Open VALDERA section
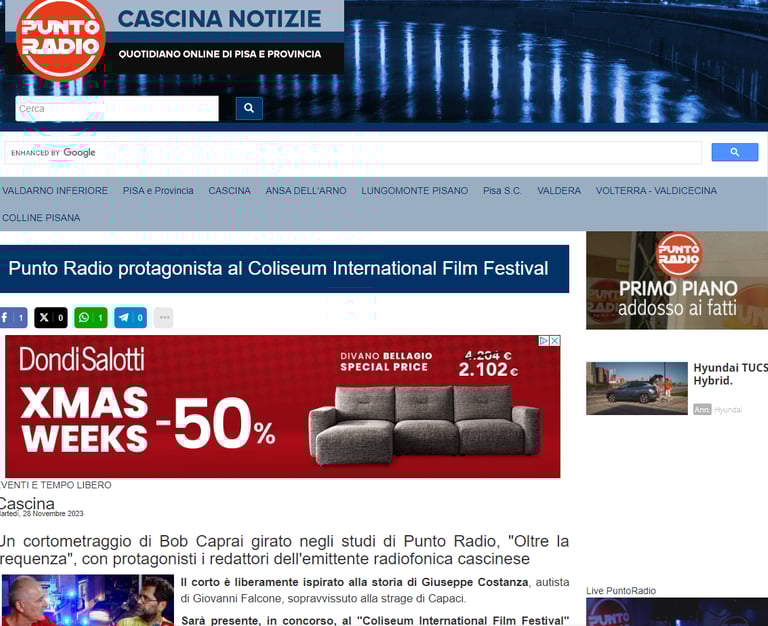The width and height of the screenshot is (768, 626). point(559,191)
